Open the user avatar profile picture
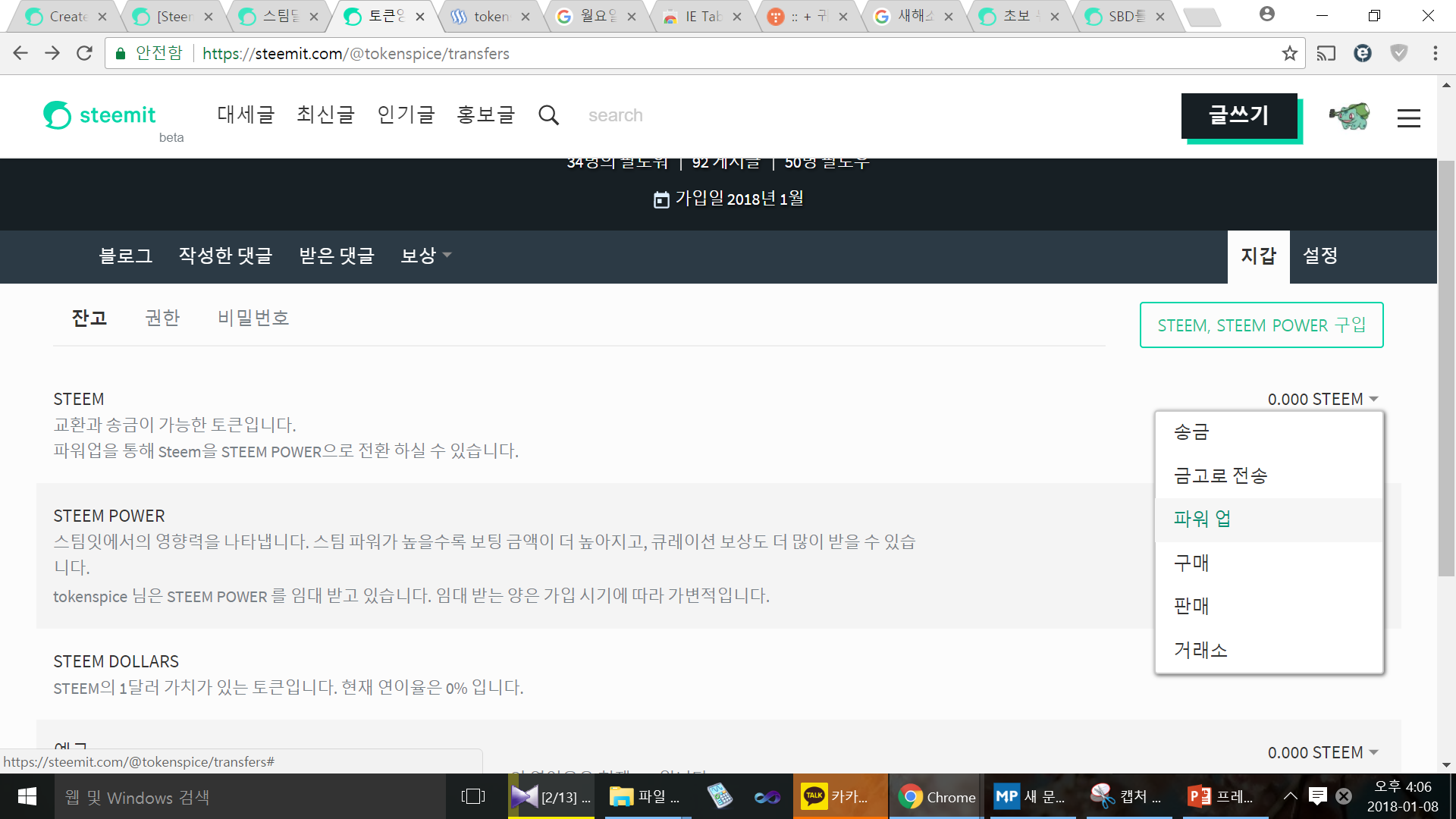1456x819 pixels. (1350, 116)
